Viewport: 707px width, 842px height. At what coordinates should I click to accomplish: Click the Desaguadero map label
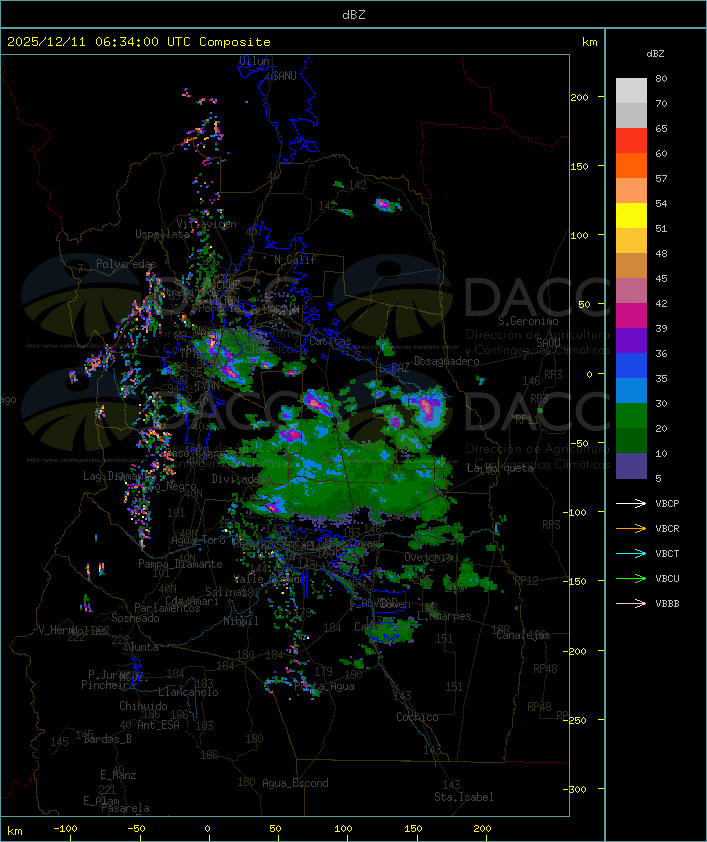(446, 361)
